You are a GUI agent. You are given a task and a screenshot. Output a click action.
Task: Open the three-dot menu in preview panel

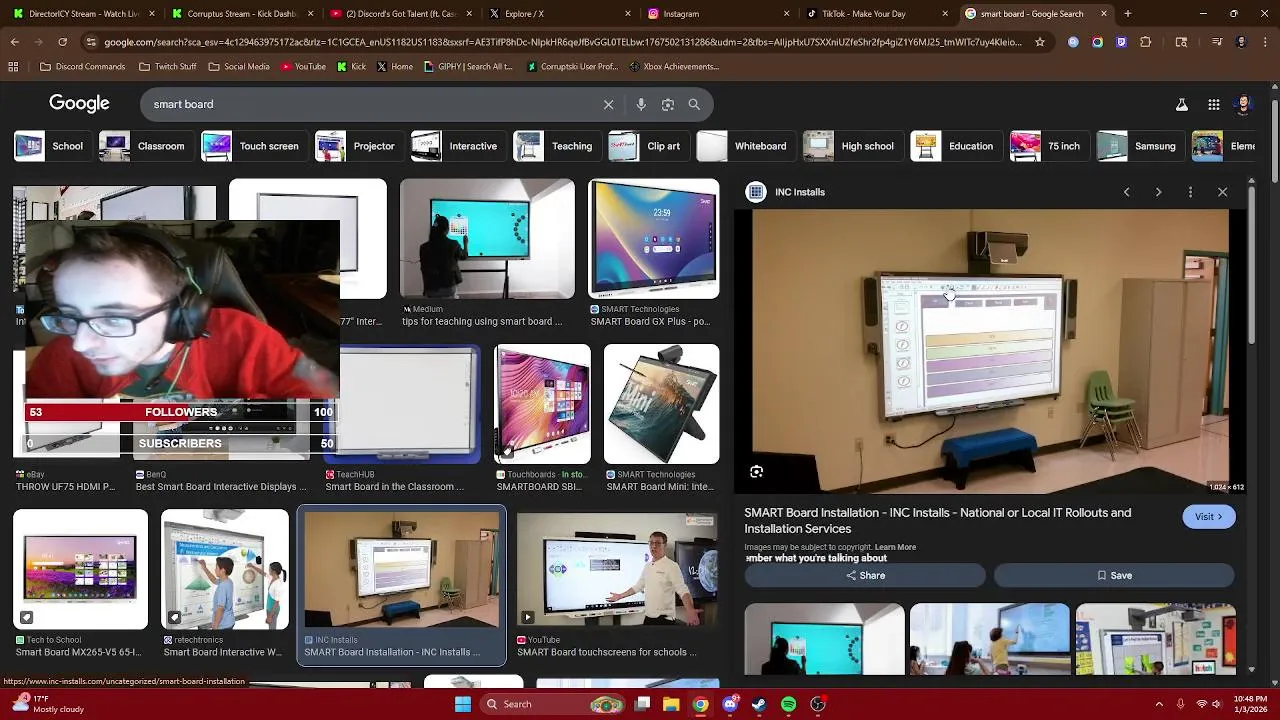click(1190, 192)
